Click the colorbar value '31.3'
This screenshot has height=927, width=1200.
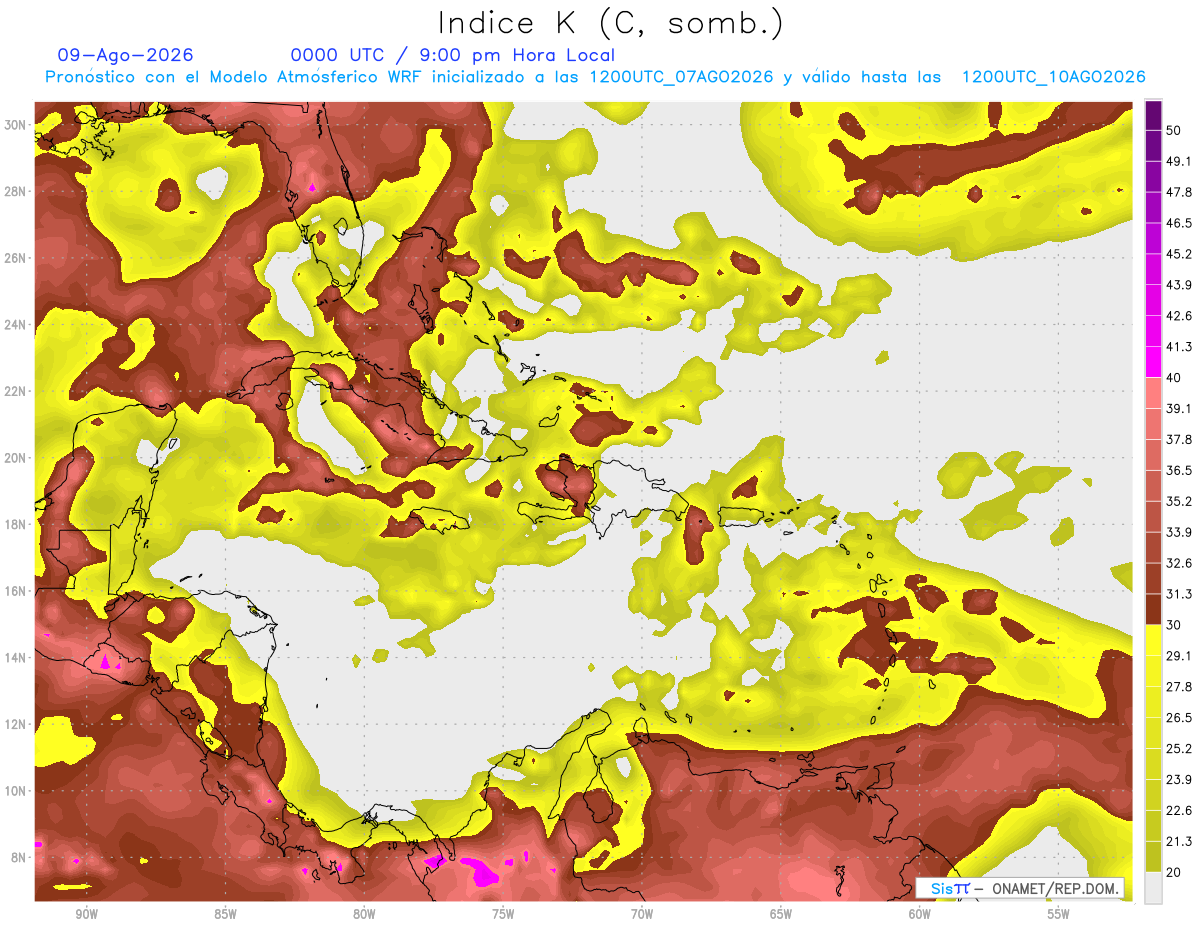tap(1180, 594)
